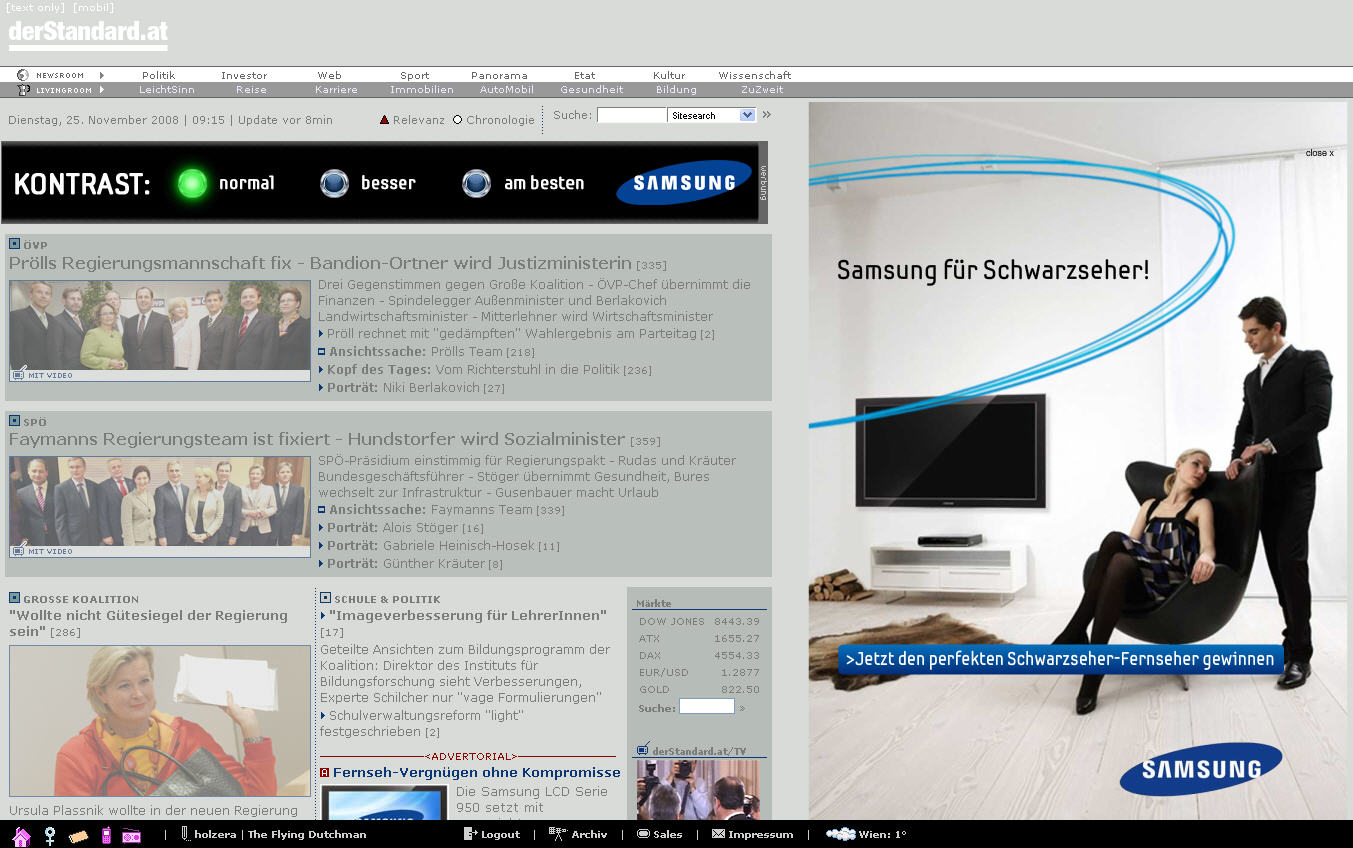Screen dimensions: 1353x848
Task: Click Jetzt den perfekten Schwarzseher-Fernseher gewinnen
Action: coord(1060,659)
